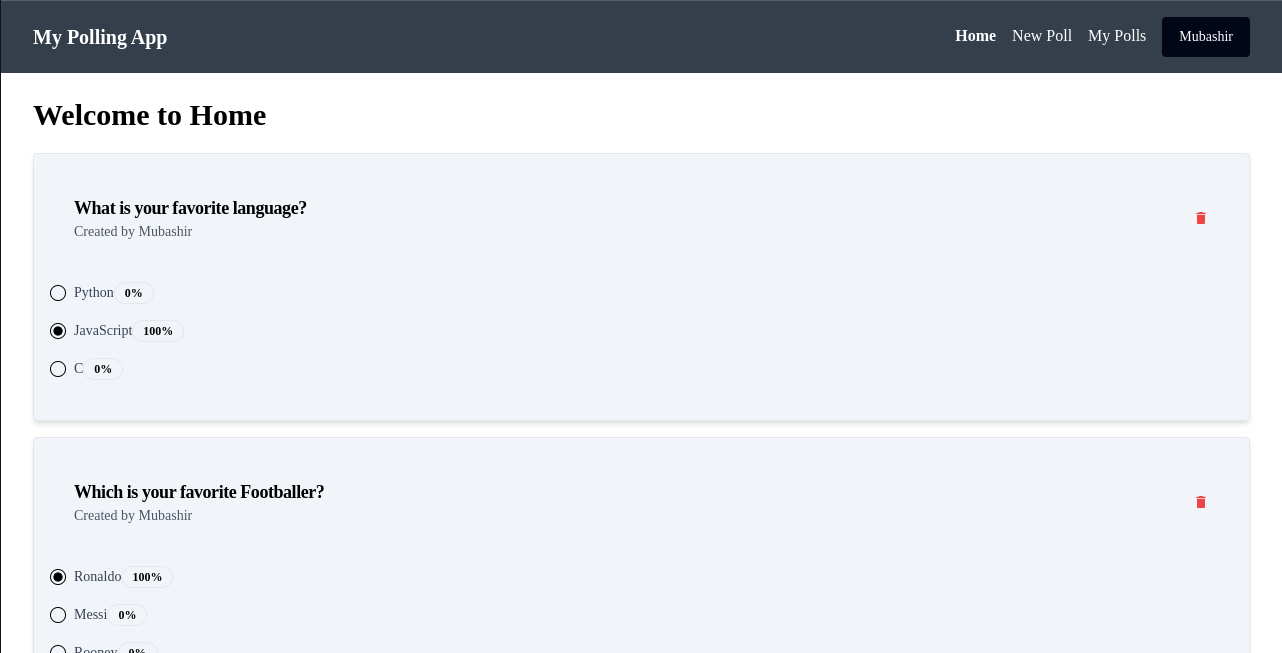
Task: Select the Python radio option
Action: pyautogui.click(x=58, y=293)
